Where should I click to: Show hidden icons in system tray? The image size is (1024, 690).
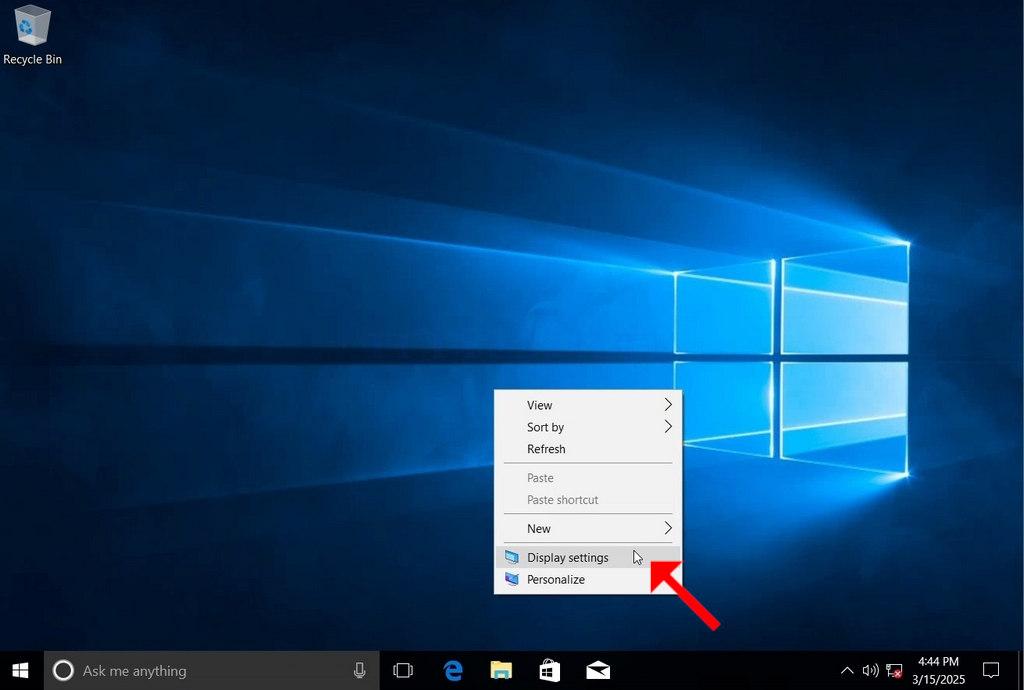click(x=847, y=670)
